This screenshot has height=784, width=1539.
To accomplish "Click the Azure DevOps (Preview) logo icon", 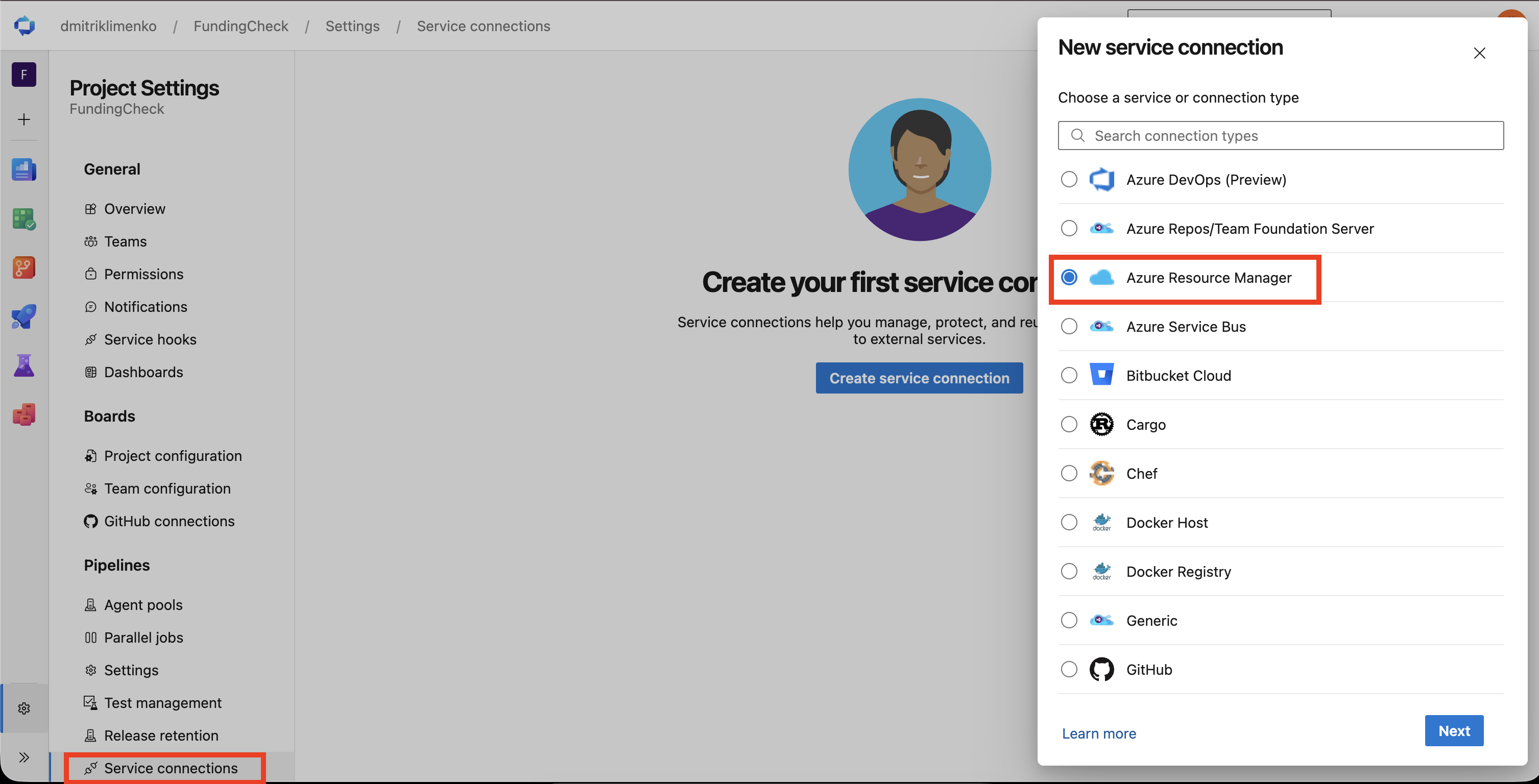I will pyautogui.click(x=1102, y=179).
